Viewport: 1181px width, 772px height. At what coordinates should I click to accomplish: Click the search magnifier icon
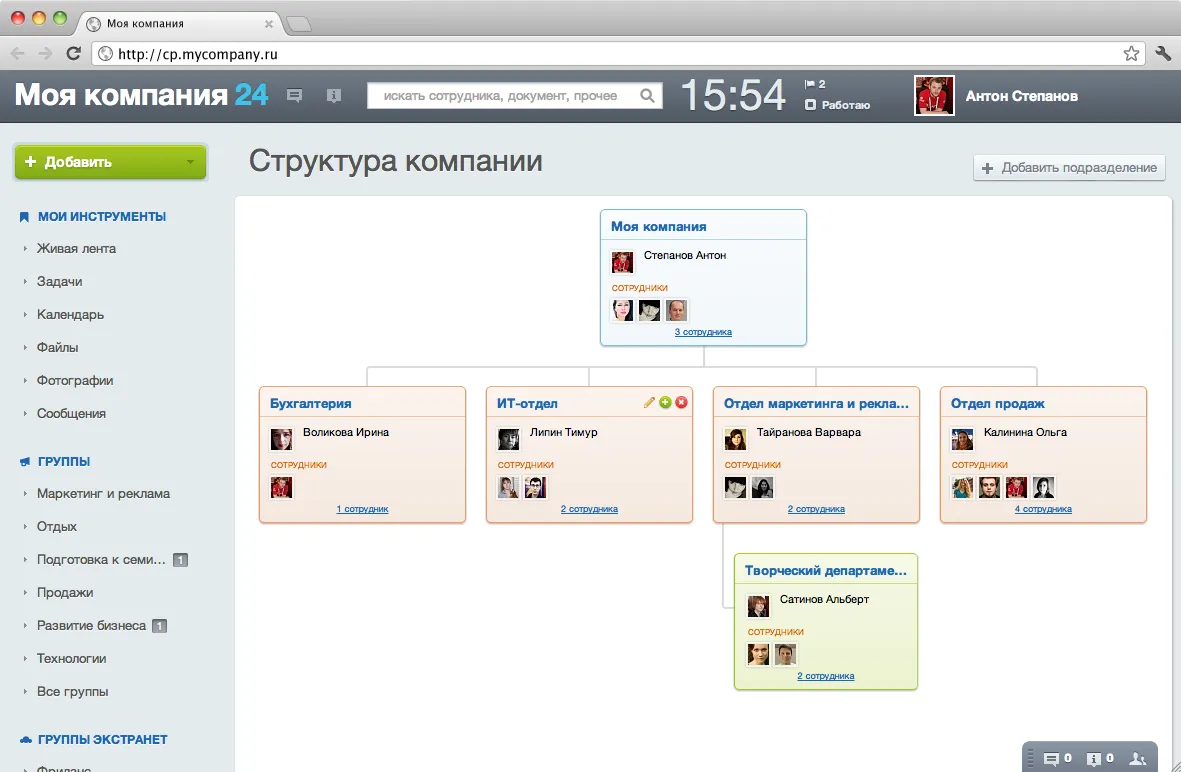click(648, 96)
